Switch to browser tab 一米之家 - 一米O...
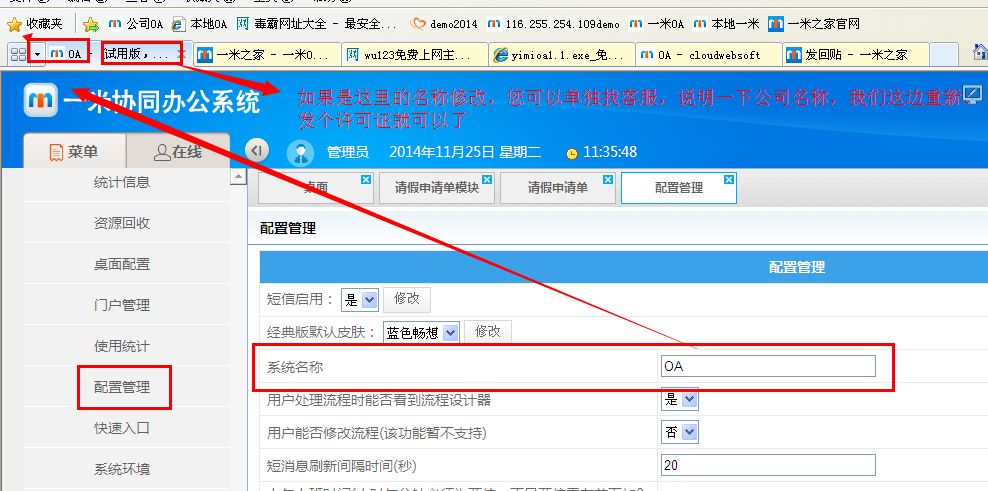The image size is (988, 491). pos(267,55)
